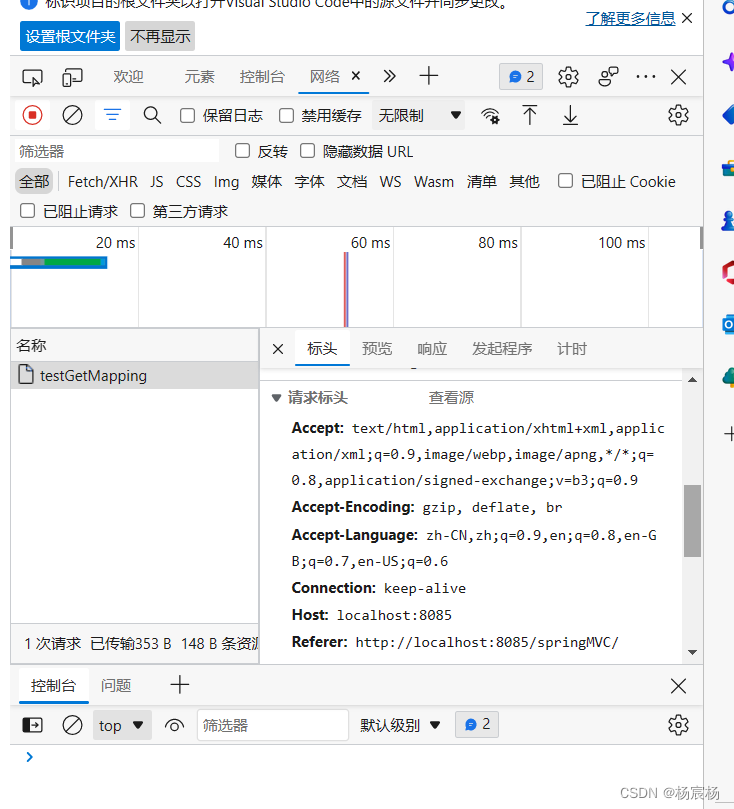Click the network 筛选器 input field
Image resolution: width=734 pixels, height=809 pixels.
117,152
